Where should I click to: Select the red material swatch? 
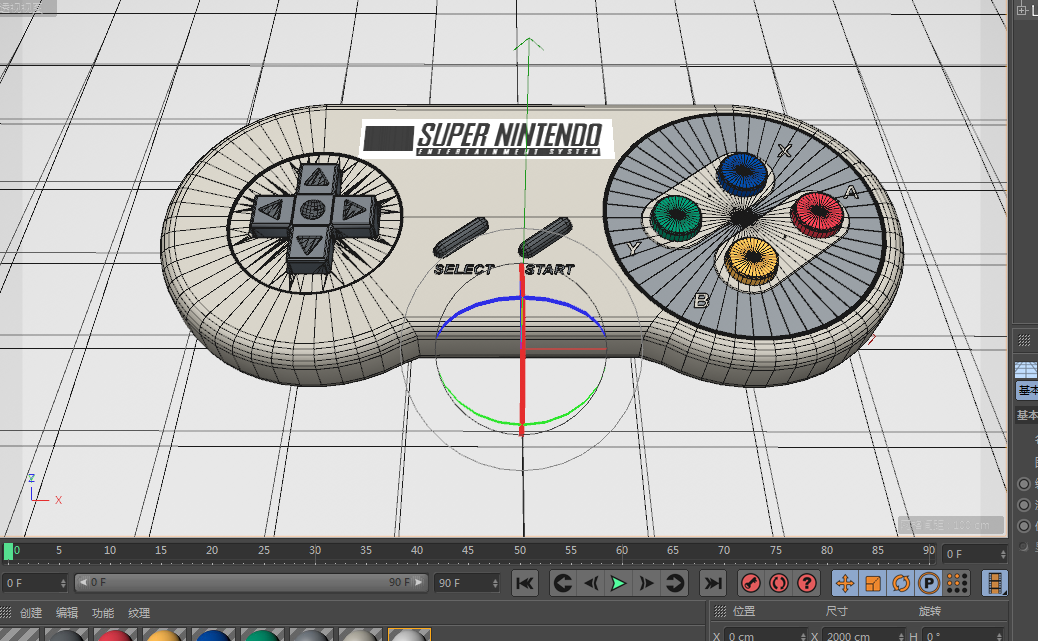click(x=115, y=636)
